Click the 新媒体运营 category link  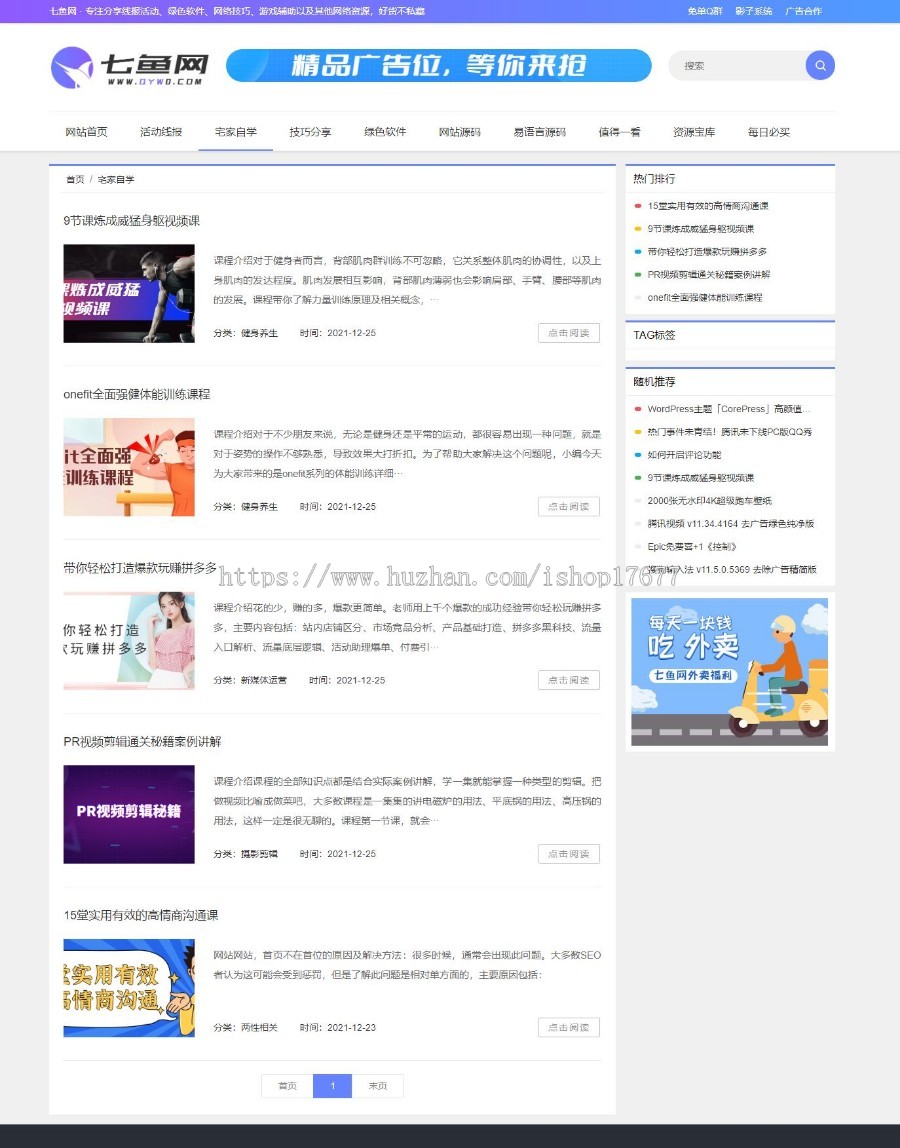click(x=264, y=680)
